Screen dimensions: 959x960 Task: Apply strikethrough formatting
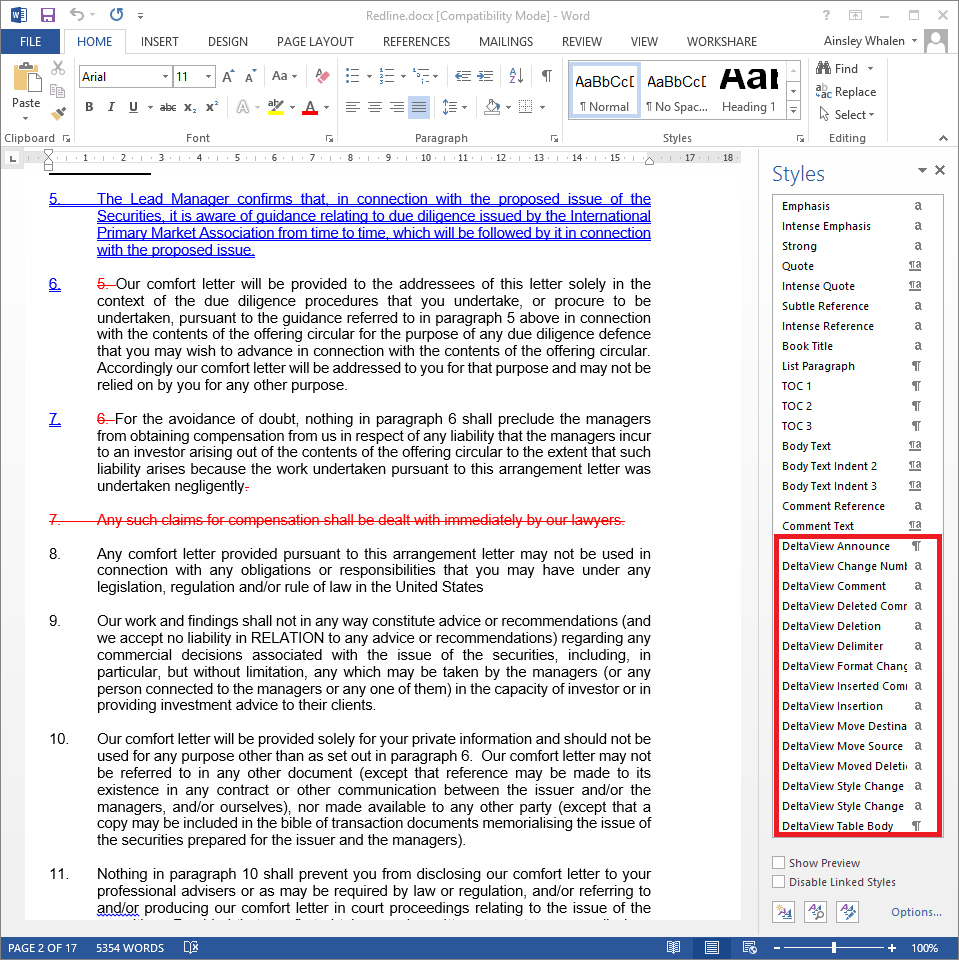pyautogui.click(x=168, y=107)
